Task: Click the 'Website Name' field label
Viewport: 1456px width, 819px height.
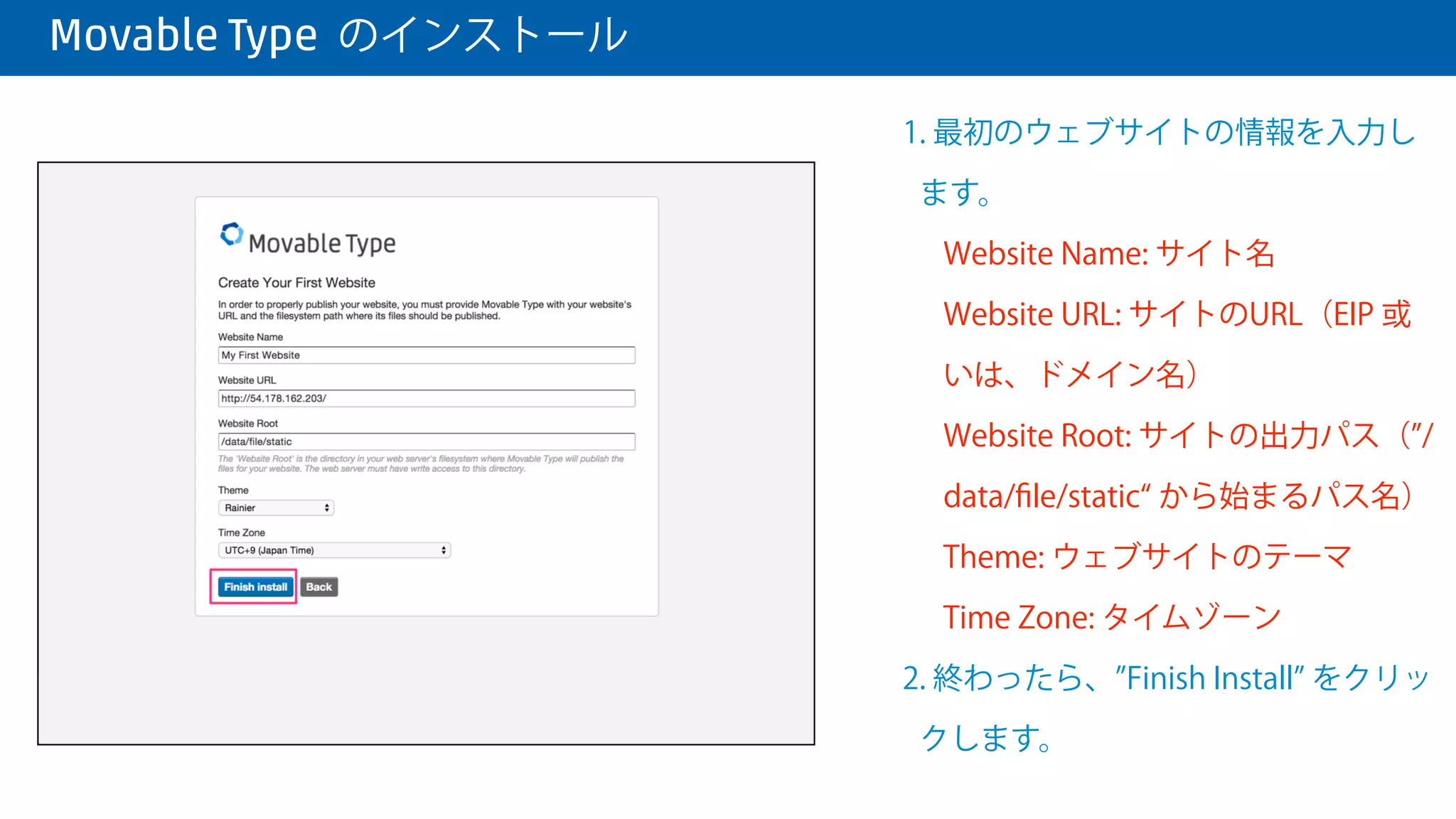Action: point(250,337)
